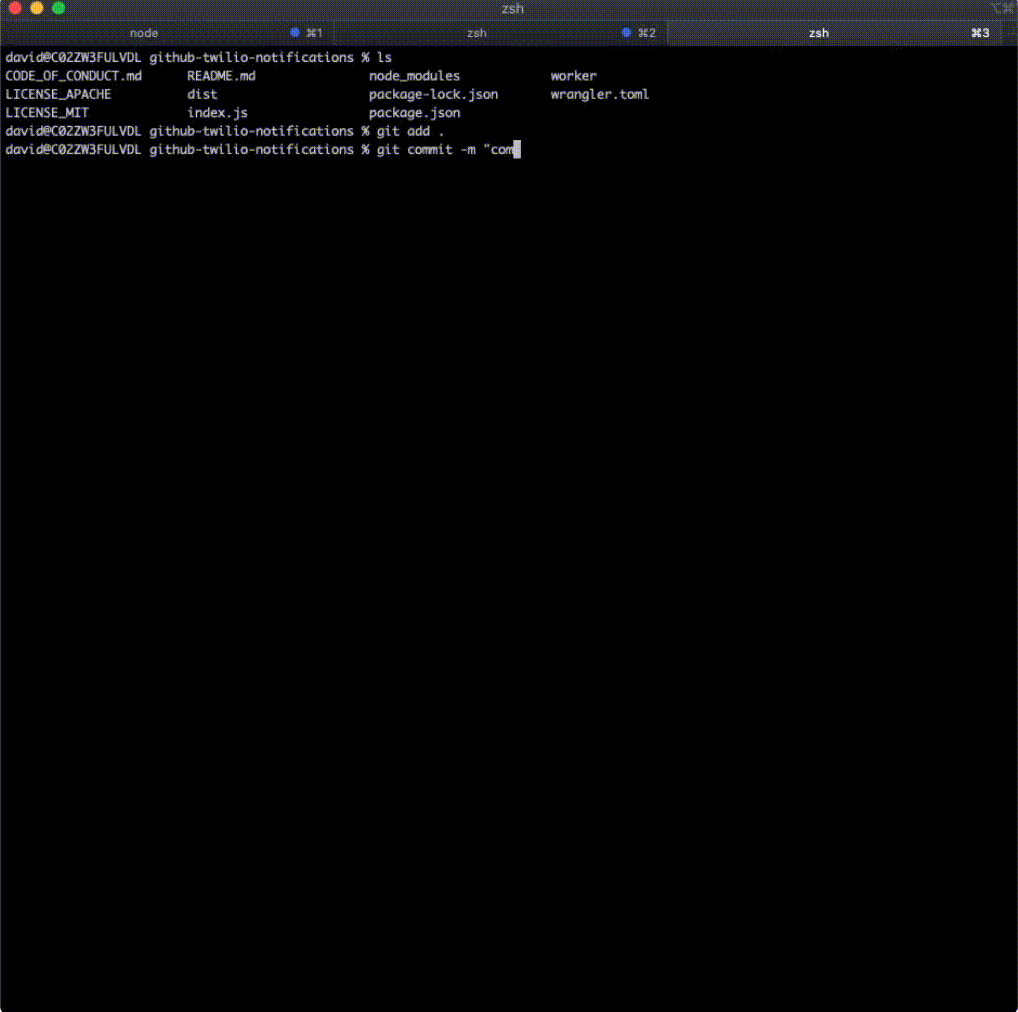
Task: Select the filename README.md in the ls output
Action: (x=220, y=75)
